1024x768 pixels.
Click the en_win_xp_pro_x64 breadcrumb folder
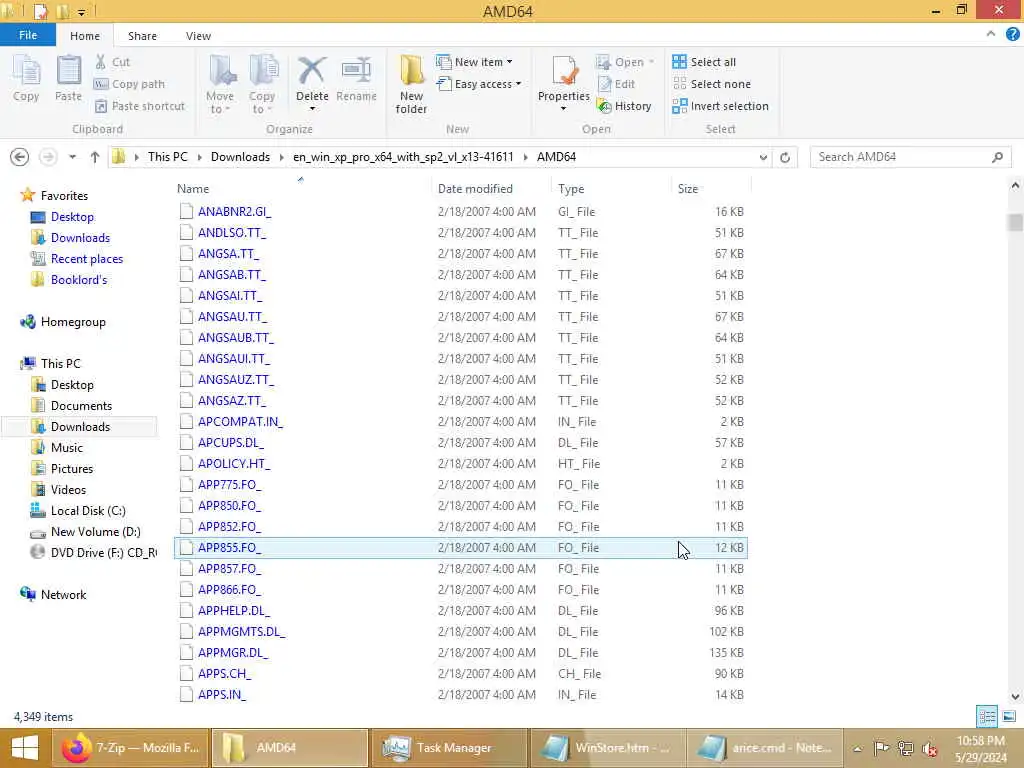click(403, 157)
